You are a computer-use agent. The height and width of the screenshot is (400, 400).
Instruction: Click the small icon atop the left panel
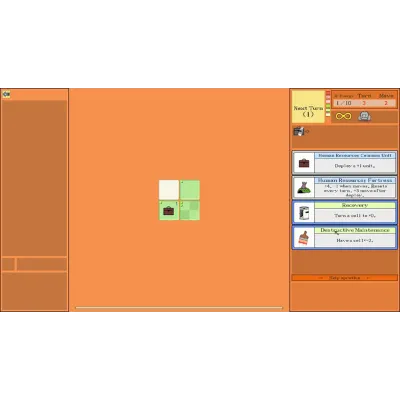(6, 94)
